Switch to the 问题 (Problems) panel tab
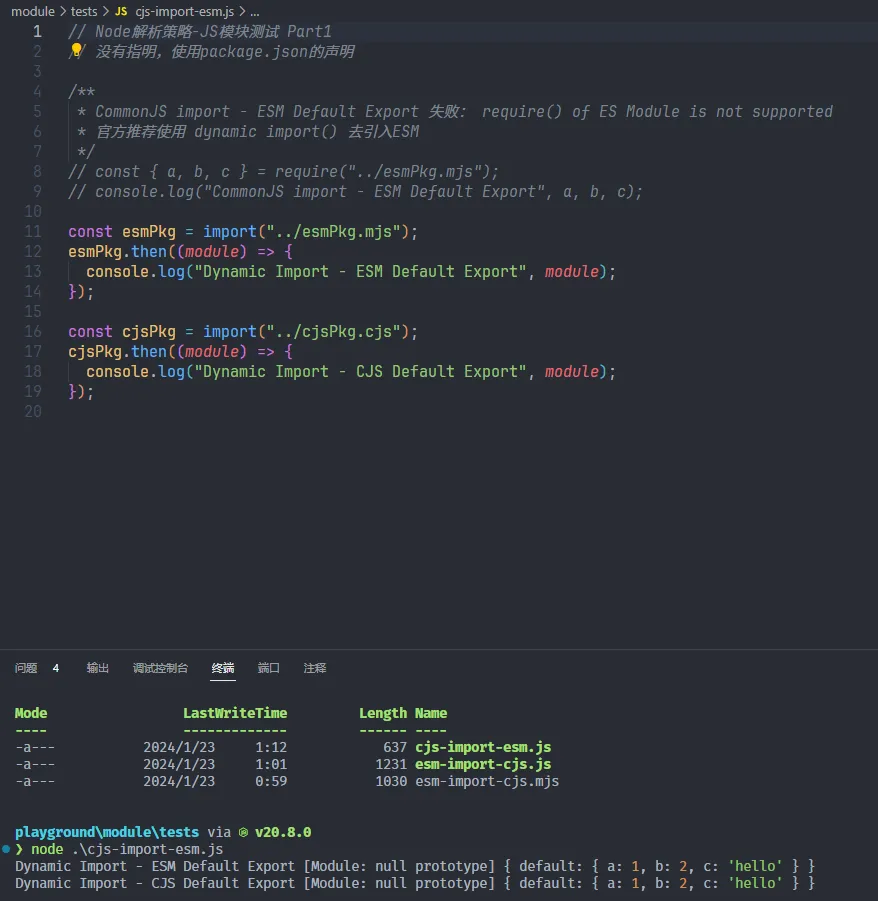 pos(27,668)
